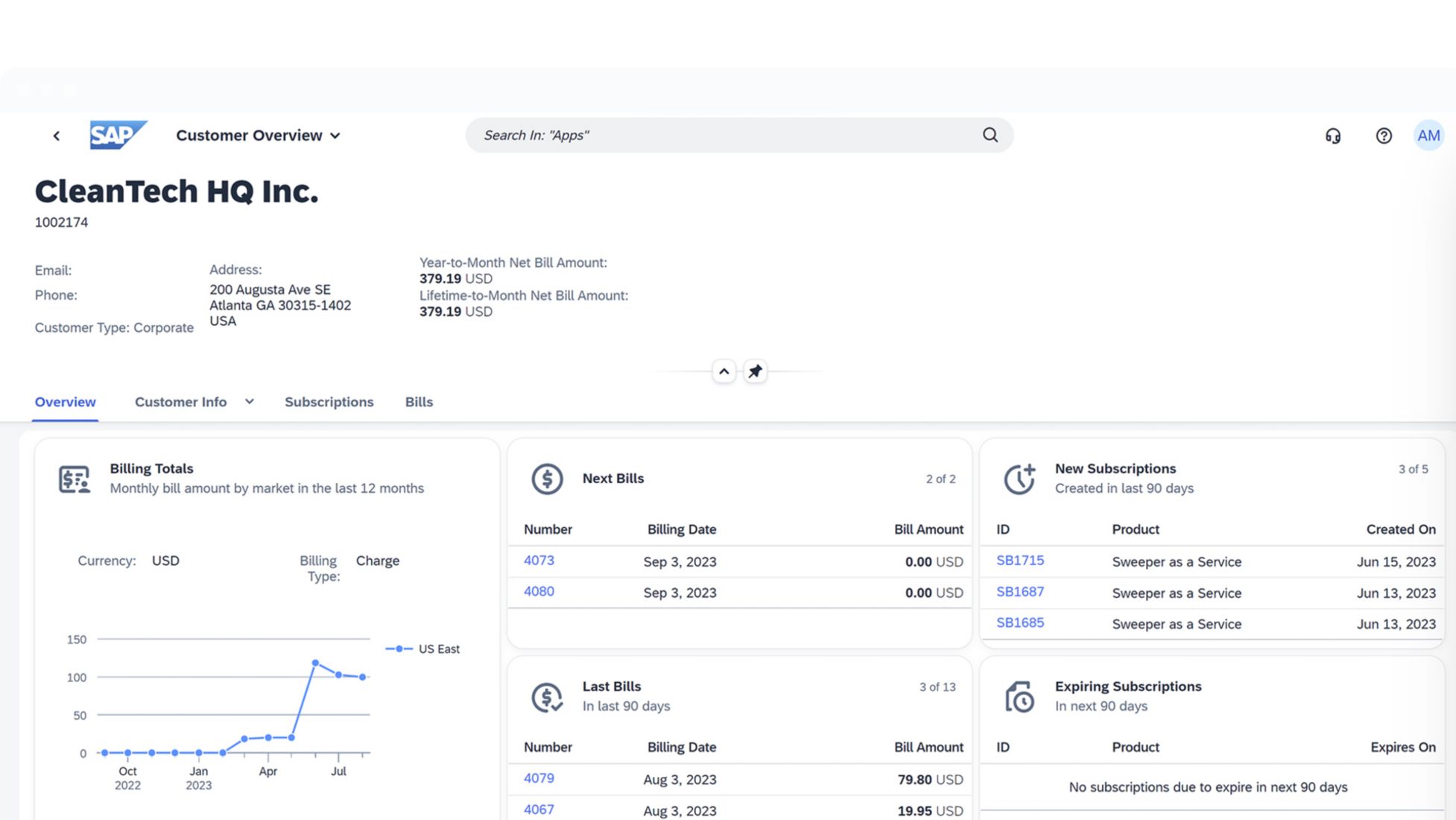Viewport: 1456px width, 820px height.
Task: Click the search magnifier icon
Action: click(x=990, y=135)
